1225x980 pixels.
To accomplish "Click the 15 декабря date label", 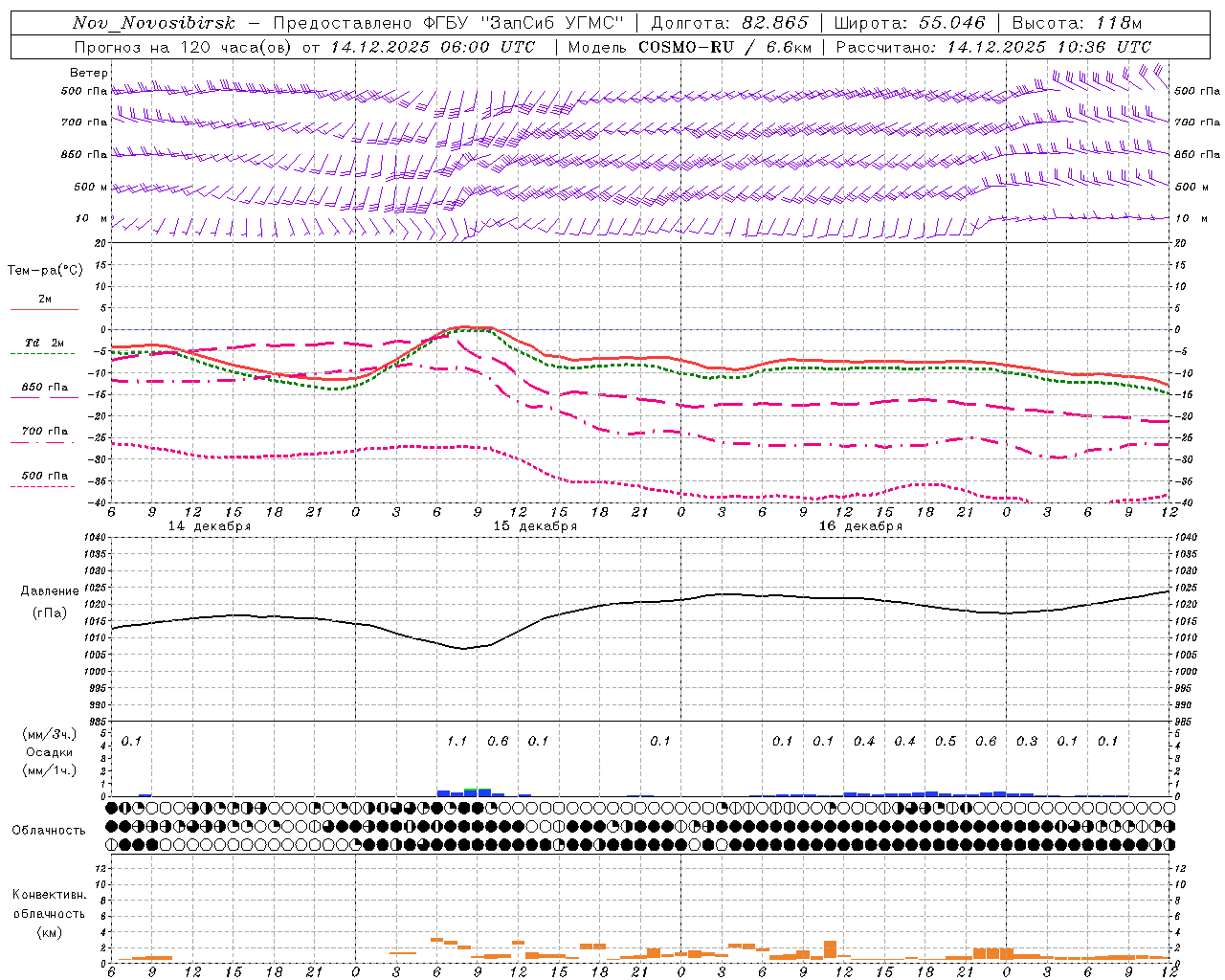I will click(x=535, y=526).
